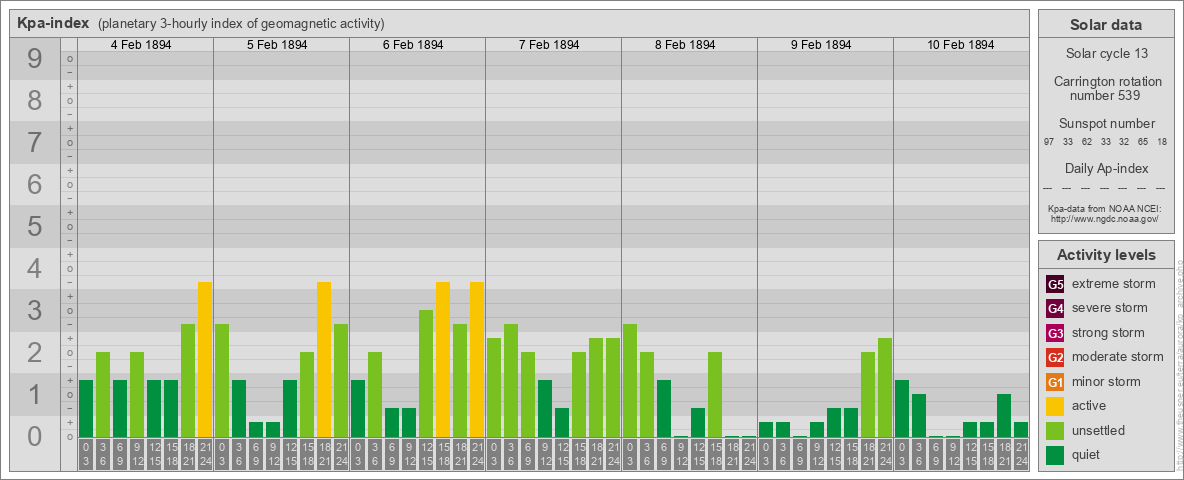The image size is (1184, 480).
Task: Click the sunspot value 65
Action: tap(1142, 142)
